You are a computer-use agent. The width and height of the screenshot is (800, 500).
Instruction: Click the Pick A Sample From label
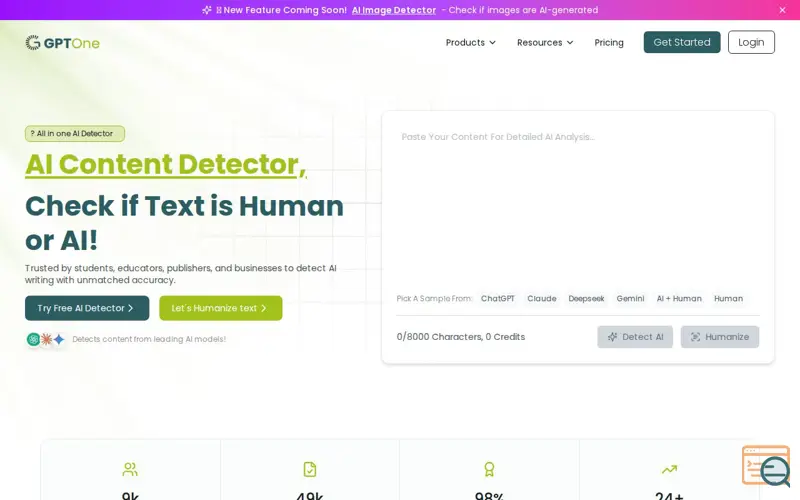coord(434,298)
